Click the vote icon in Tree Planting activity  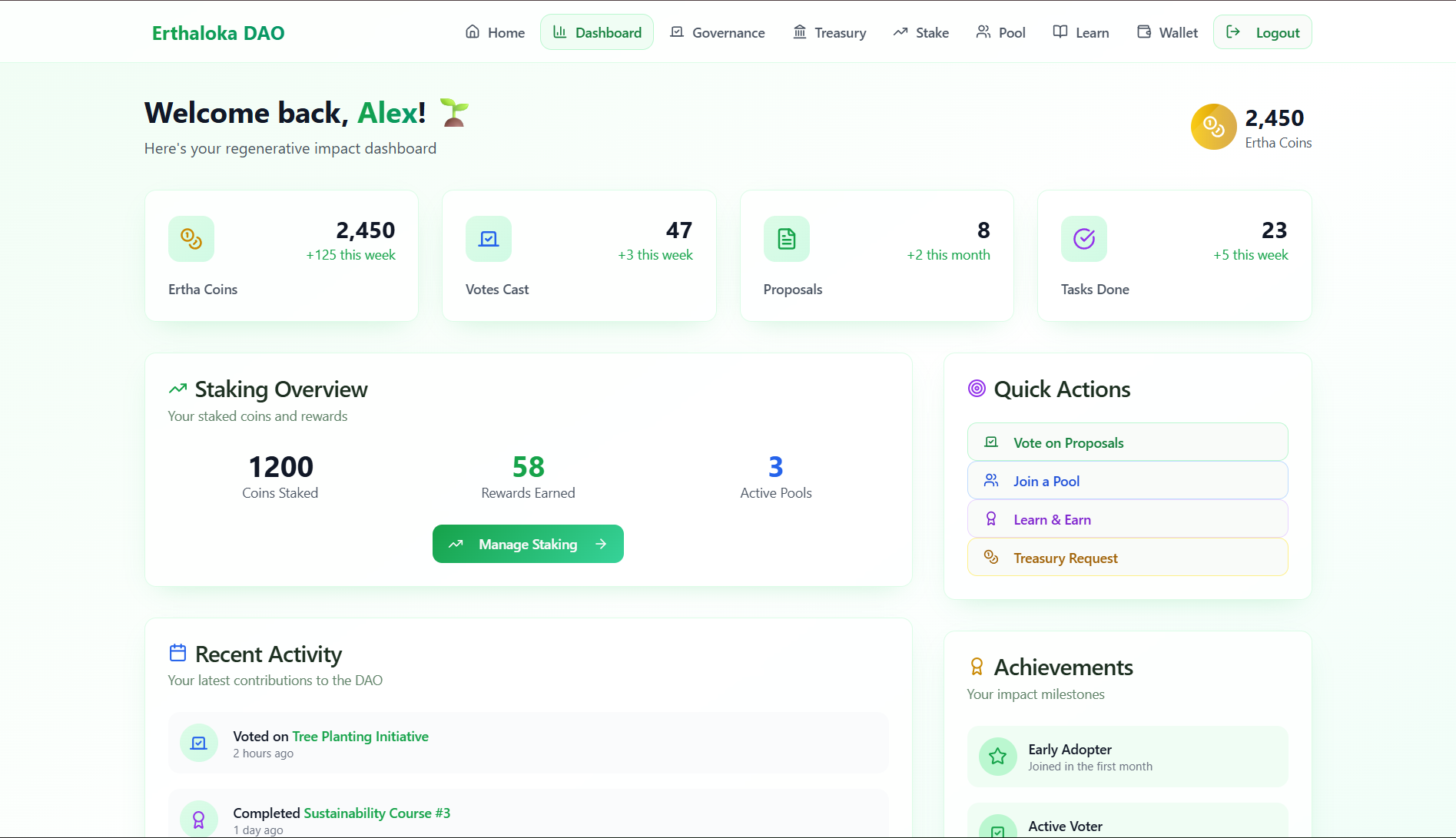click(199, 743)
